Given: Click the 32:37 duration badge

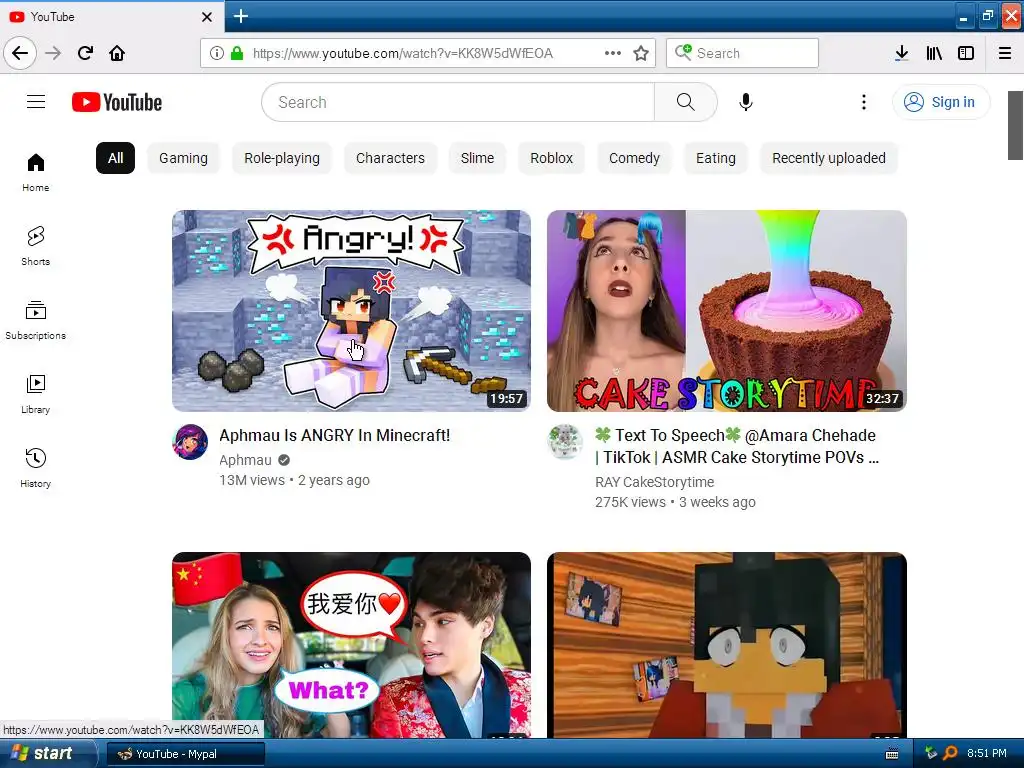Looking at the screenshot, I should [882, 398].
